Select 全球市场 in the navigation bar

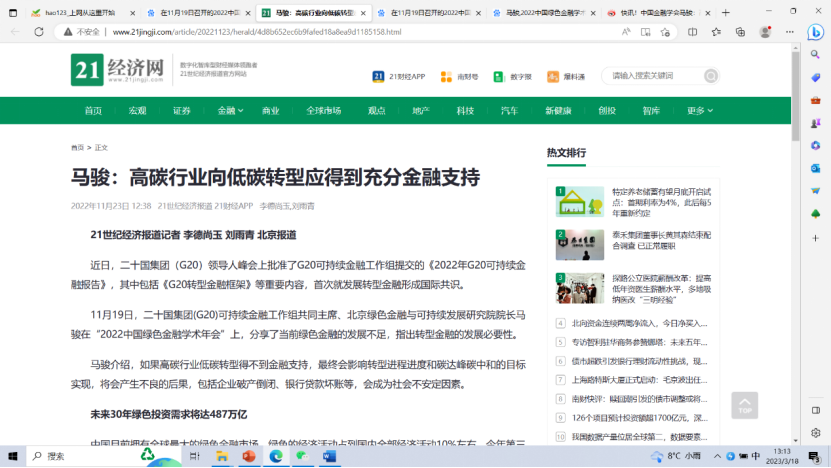pos(323,110)
